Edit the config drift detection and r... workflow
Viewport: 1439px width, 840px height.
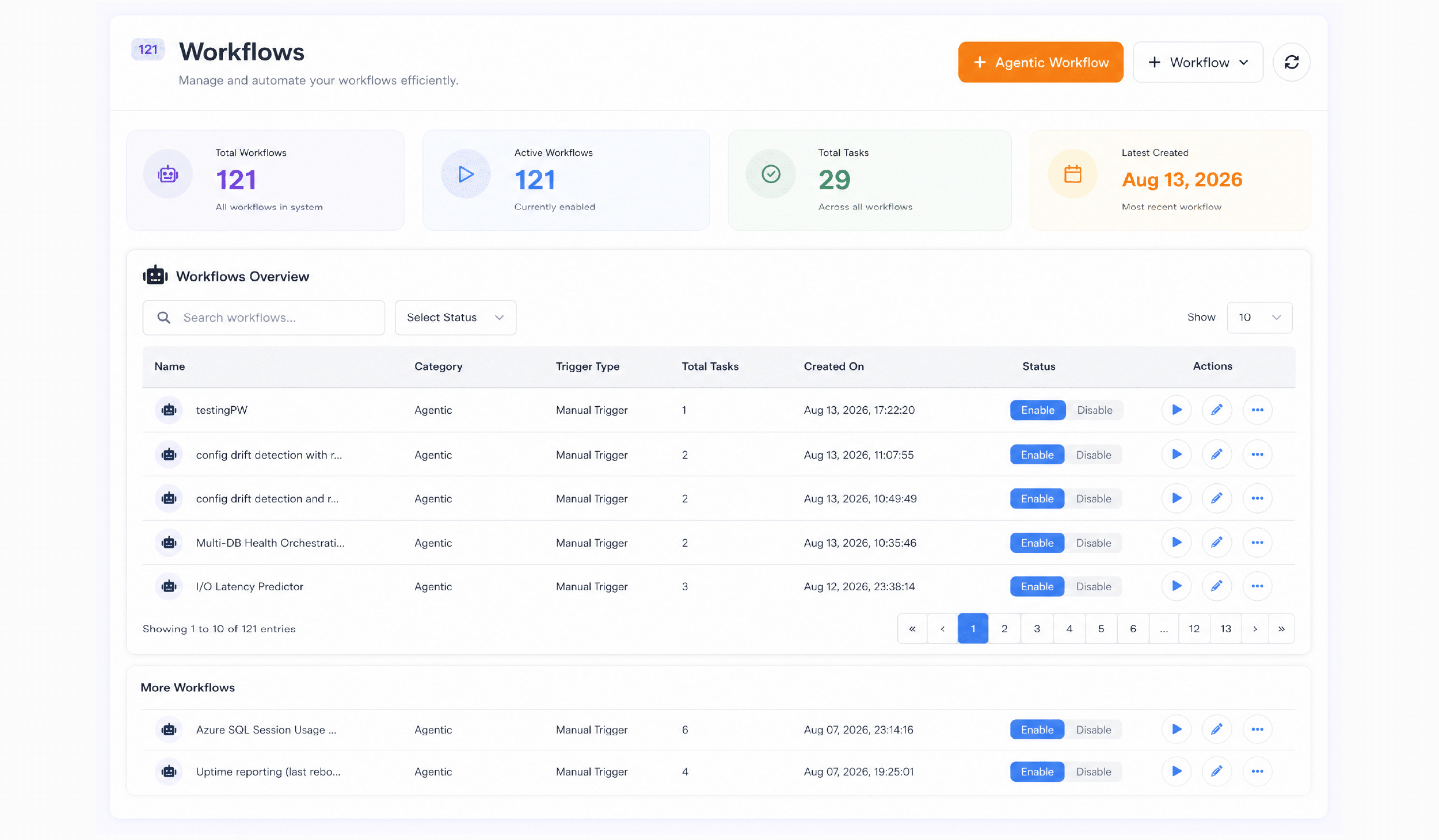(1217, 498)
